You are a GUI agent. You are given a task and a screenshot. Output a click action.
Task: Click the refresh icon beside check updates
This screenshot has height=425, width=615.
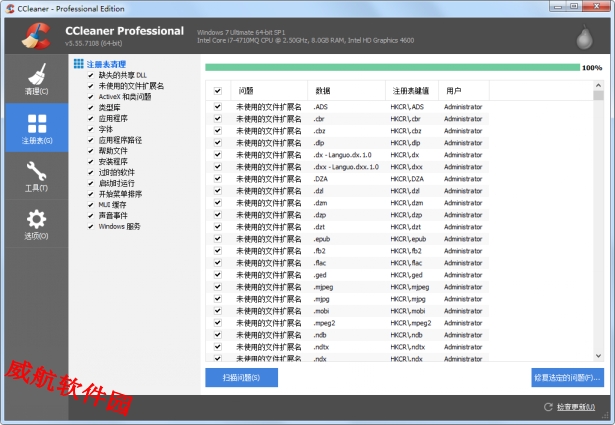point(548,407)
